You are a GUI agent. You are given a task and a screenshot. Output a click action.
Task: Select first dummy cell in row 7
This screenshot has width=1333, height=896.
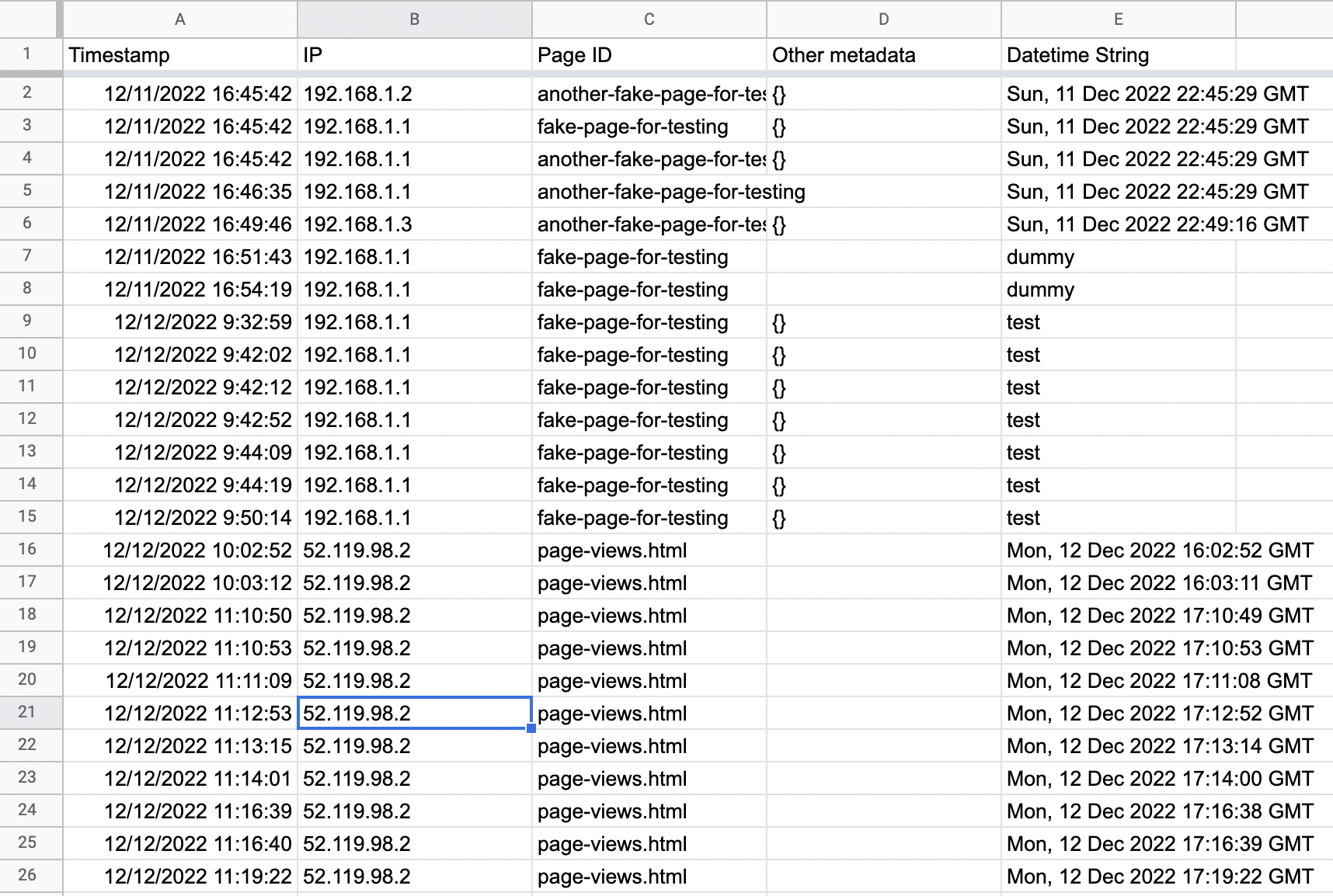(1119, 257)
